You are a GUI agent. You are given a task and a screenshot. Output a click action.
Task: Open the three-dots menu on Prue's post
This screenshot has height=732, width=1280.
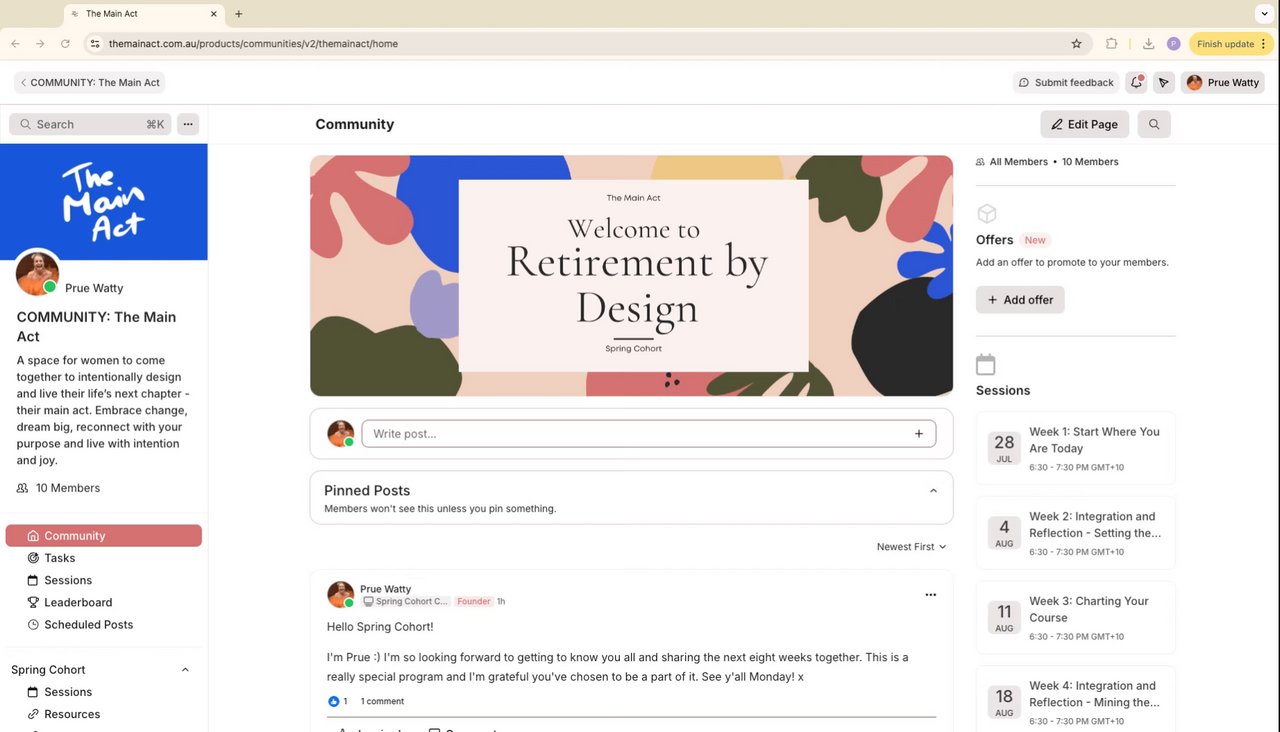click(x=931, y=595)
